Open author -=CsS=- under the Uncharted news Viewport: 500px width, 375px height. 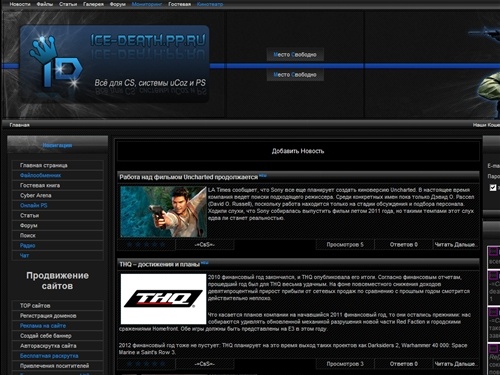click(x=205, y=245)
